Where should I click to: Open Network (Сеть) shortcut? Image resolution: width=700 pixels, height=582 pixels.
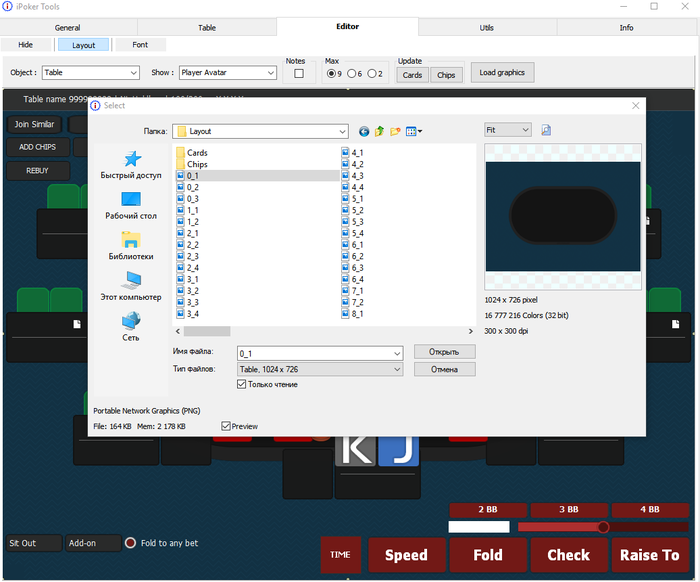coord(131,327)
